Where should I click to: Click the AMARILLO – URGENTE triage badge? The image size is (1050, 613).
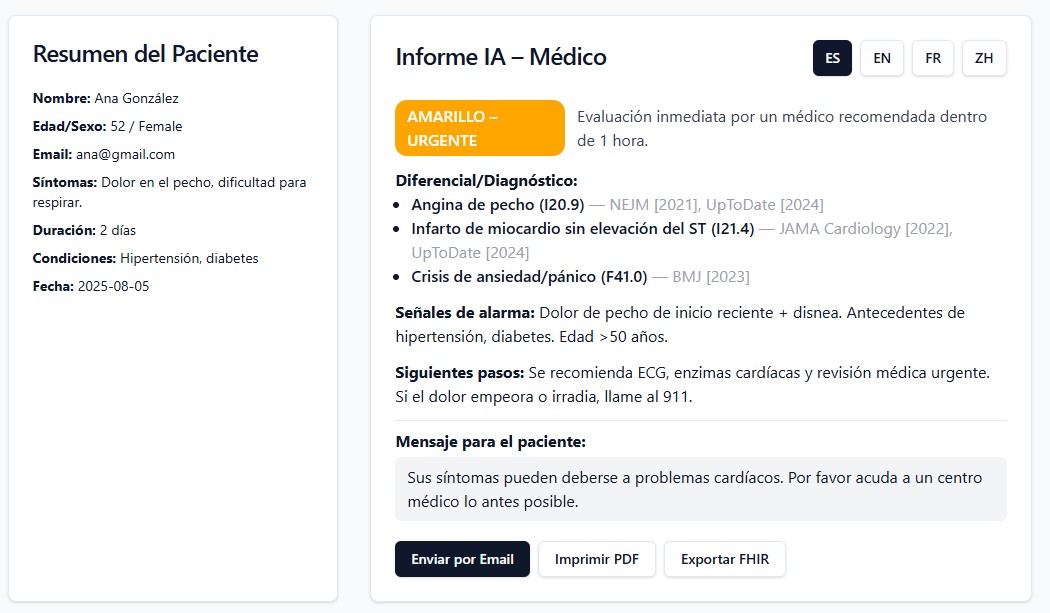pos(479,128)
